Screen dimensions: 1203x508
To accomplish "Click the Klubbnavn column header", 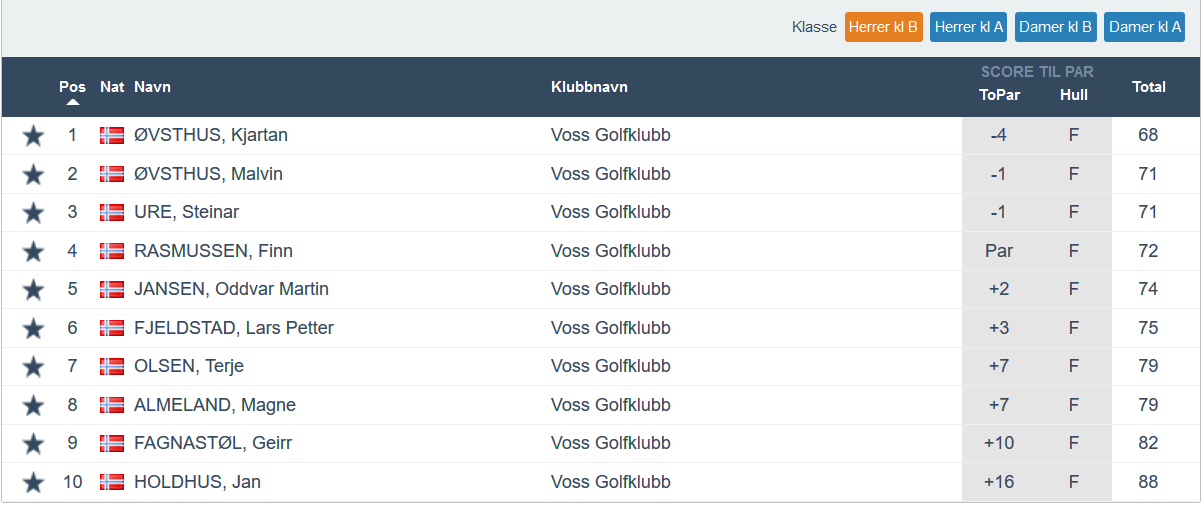I will pos(589,87).
